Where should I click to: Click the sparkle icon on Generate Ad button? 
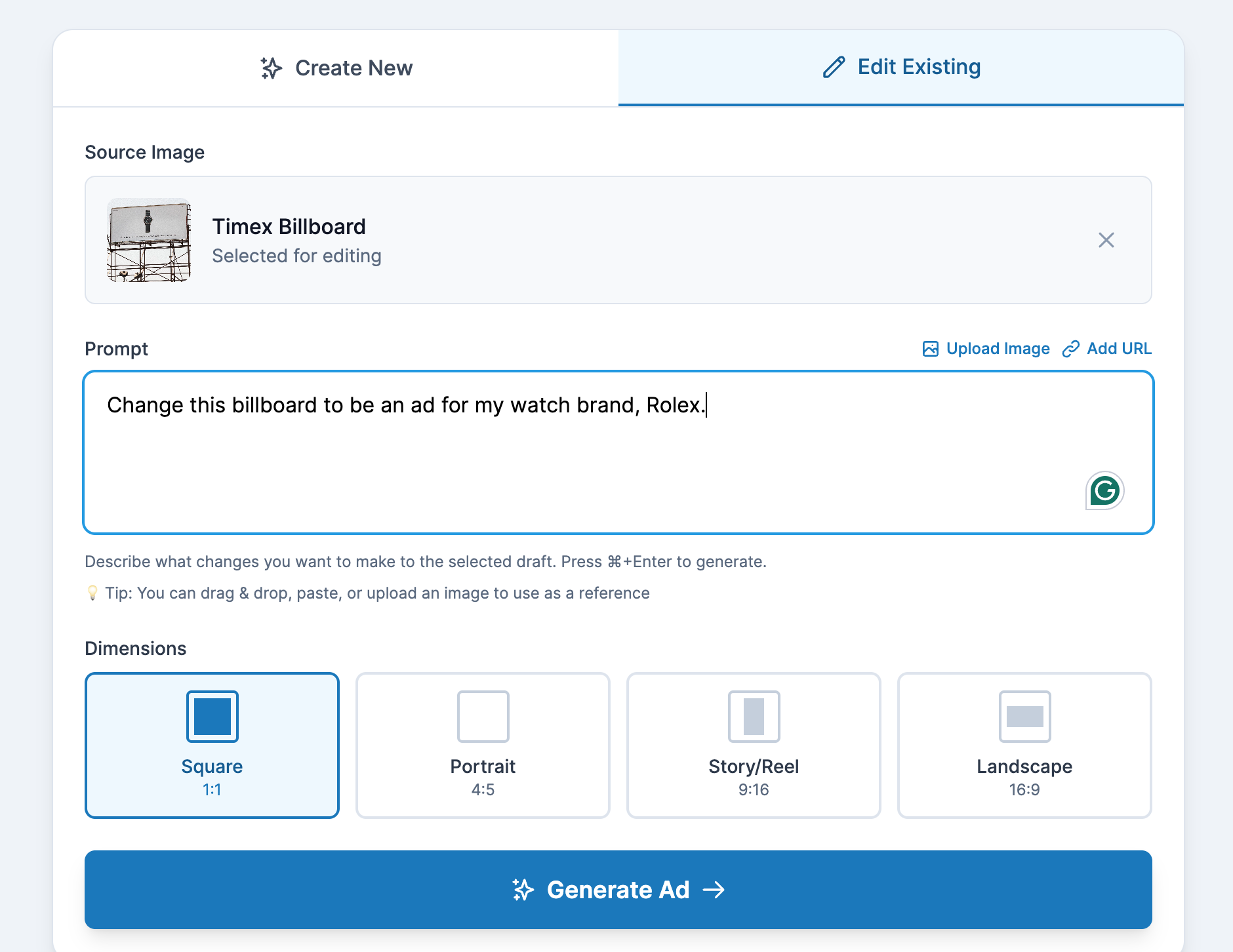pyautogui.click(x=523, y=890)
